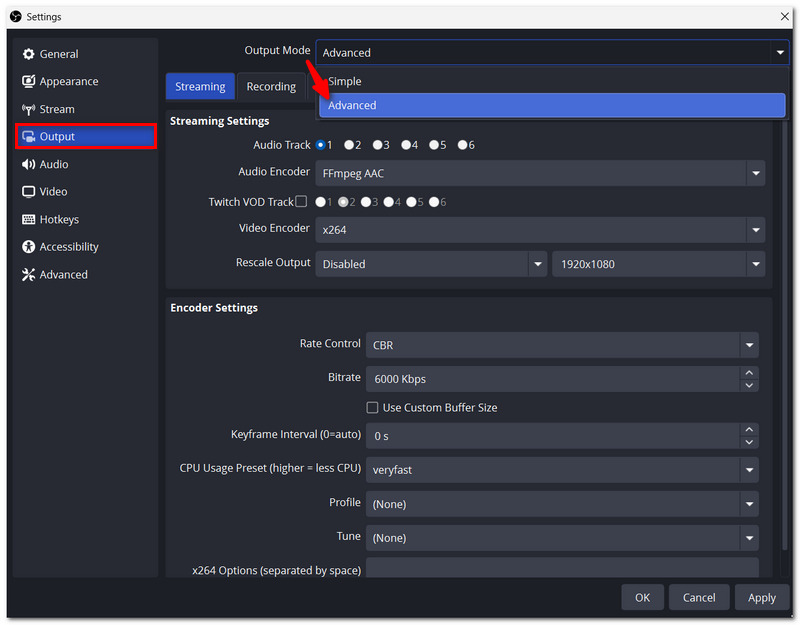Click the OK button

pyautogui.click(x=642, y=597)
